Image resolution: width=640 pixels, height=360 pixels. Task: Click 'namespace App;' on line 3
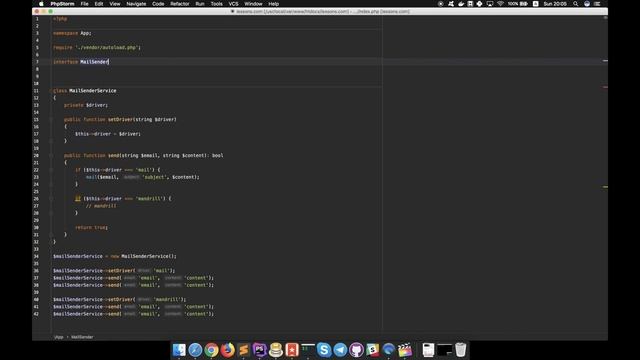pos(72,33)
